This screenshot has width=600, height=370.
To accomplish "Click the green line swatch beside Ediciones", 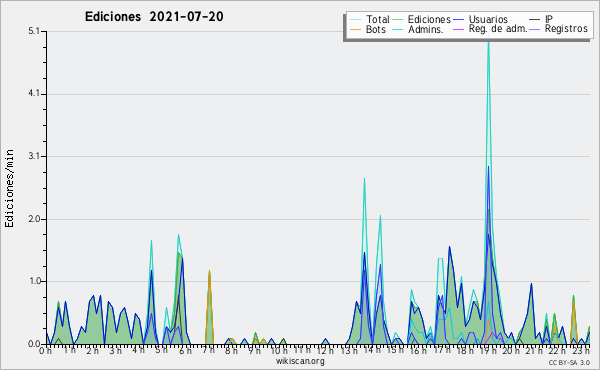I will [x=398, y=19].
